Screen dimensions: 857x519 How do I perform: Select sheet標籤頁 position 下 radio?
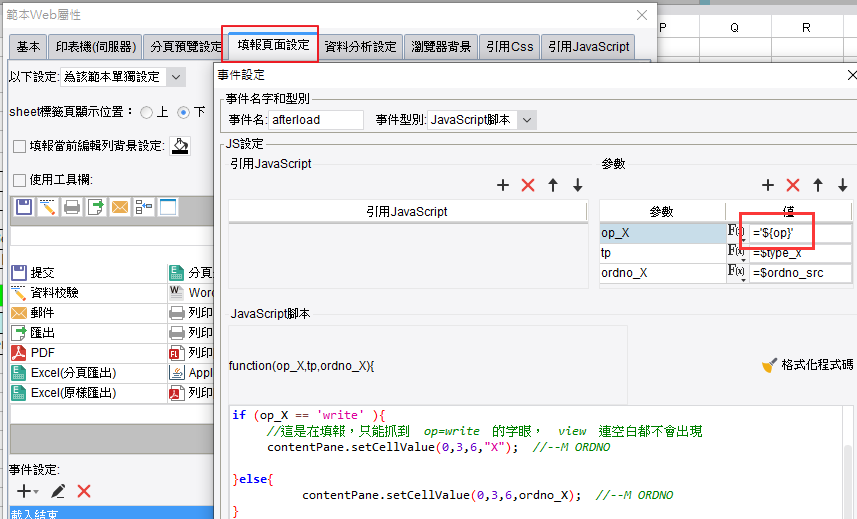point(184,113)
